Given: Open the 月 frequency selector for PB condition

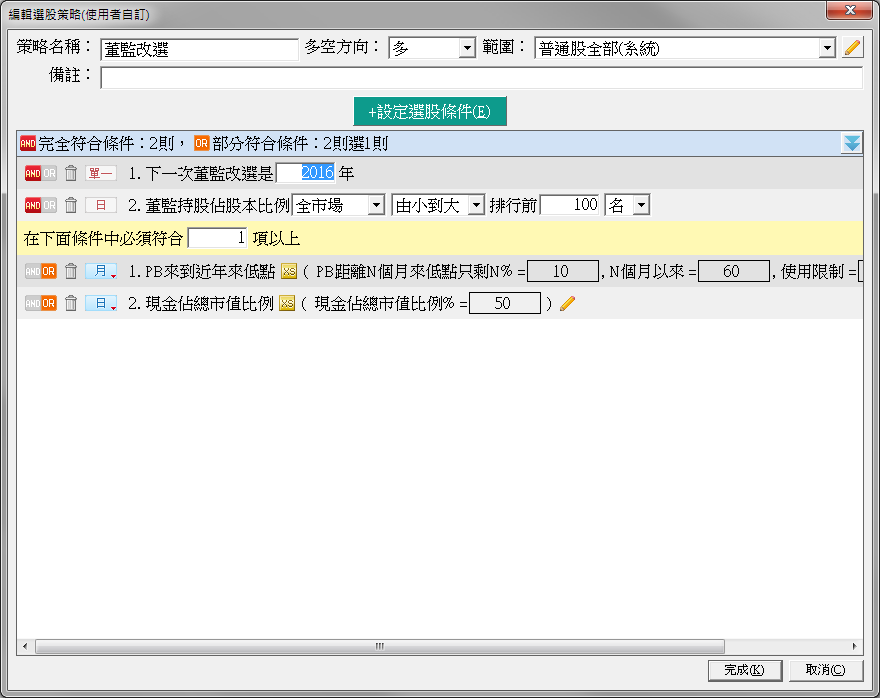Looking at the screenshot, I should pos(101,271).
